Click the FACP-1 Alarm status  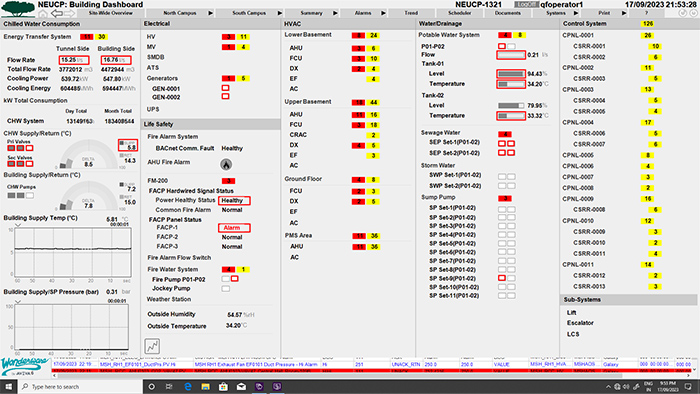[x=234, y=228]
